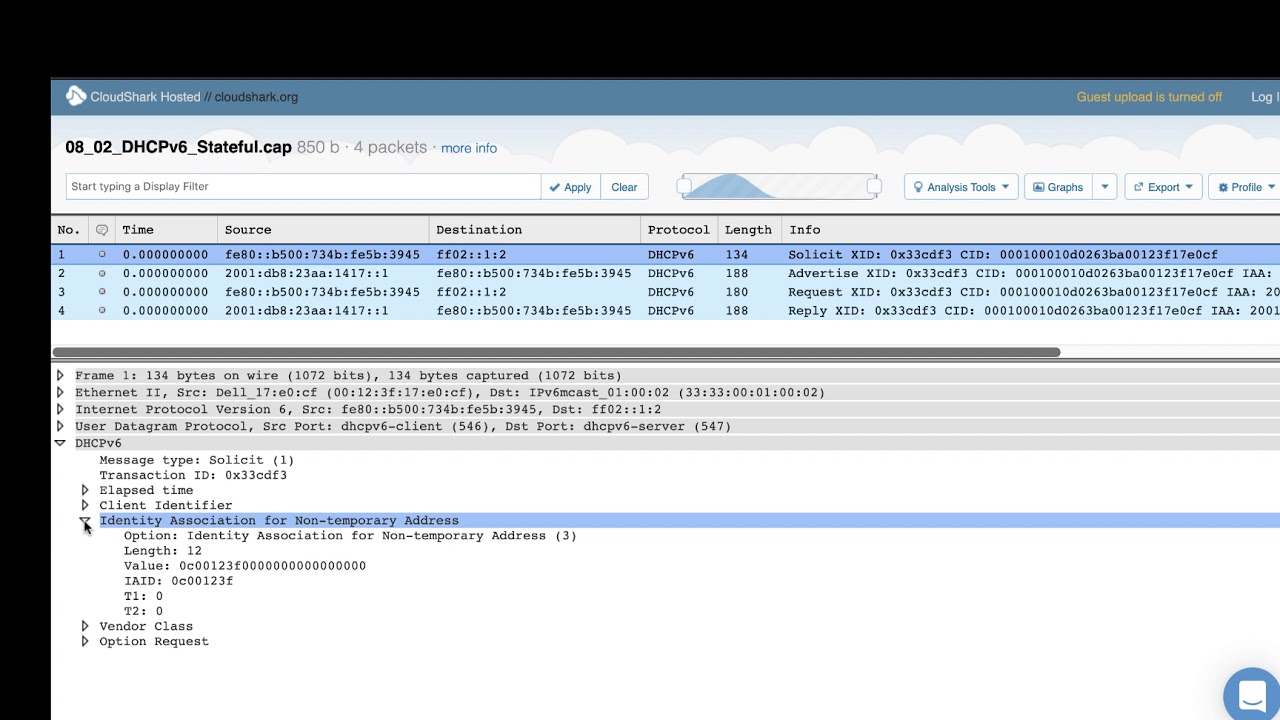This screenshot has width=1280, height=720.
Task: Click the horizontal scrollbar under packet list
Action: 556,352
